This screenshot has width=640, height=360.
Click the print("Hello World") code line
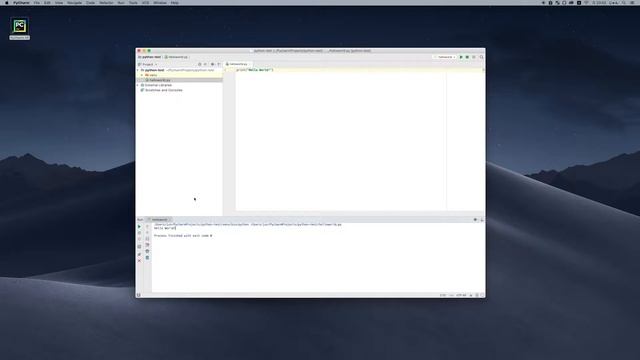click(x=255, y=70)
